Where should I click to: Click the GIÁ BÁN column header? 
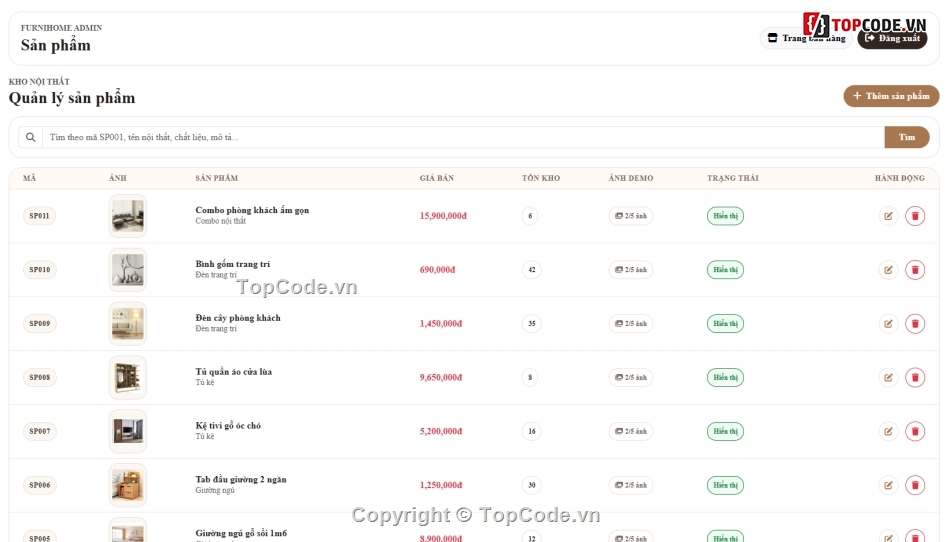437,178
